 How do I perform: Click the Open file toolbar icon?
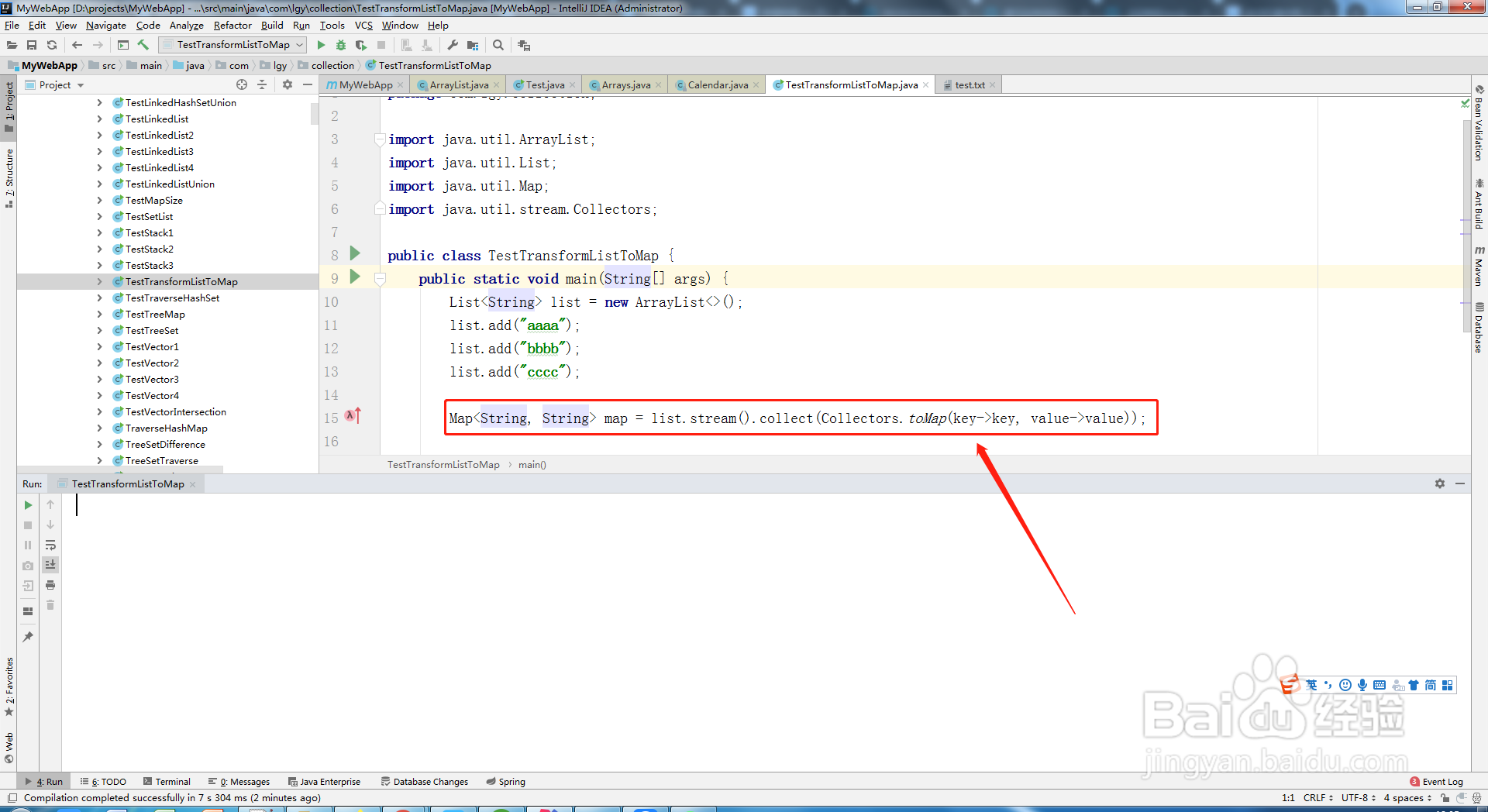(x=12, y=45)
